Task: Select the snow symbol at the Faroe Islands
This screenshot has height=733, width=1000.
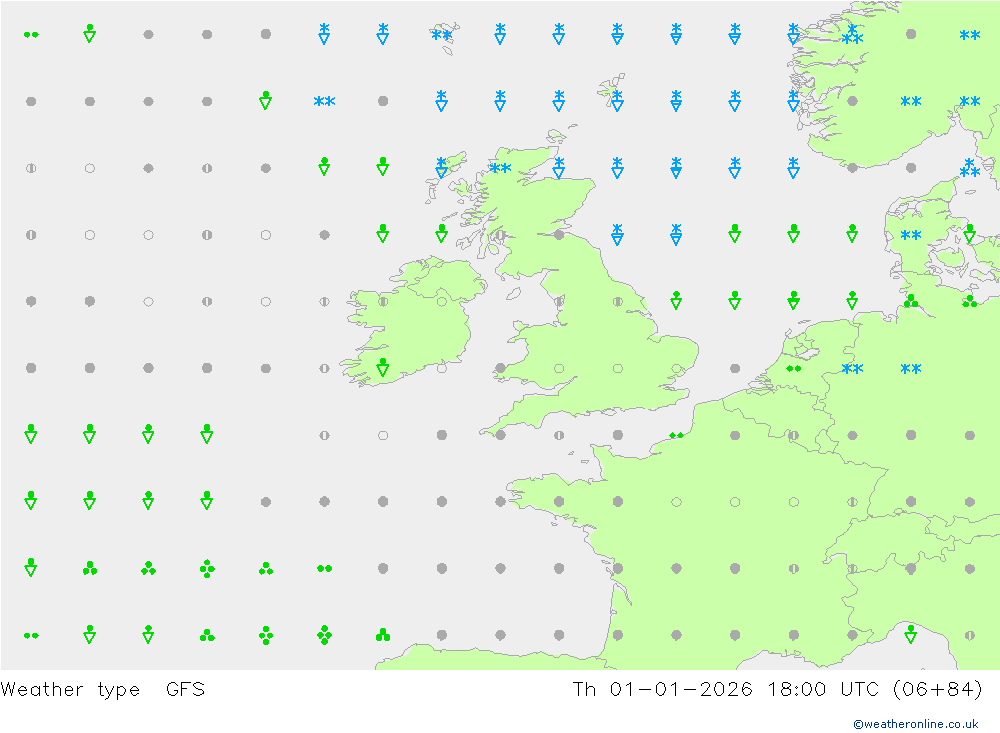Action: [x=441, y=35]
